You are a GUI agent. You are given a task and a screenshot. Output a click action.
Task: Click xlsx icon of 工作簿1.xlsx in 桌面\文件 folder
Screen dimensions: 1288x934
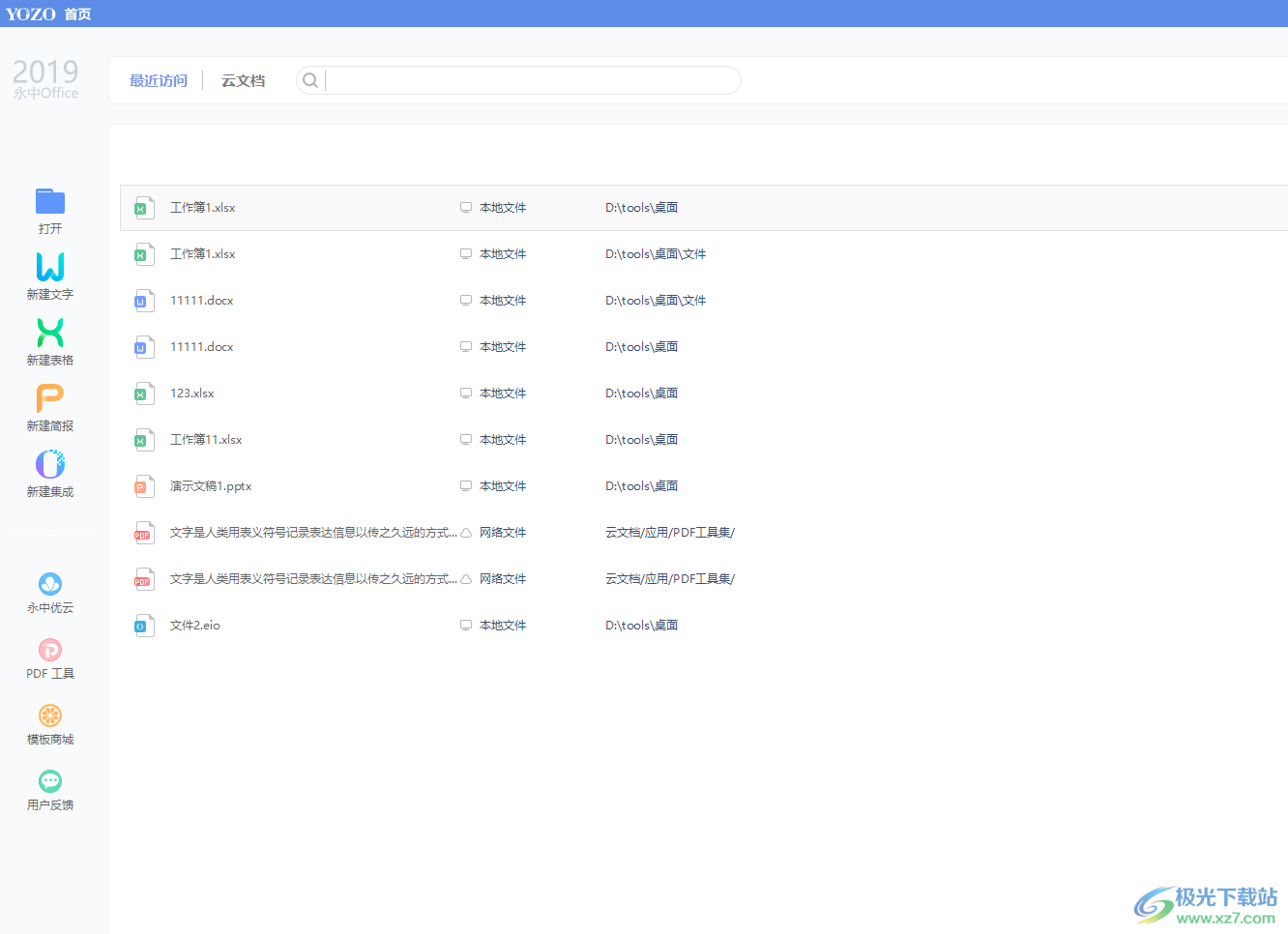point(144,254)
